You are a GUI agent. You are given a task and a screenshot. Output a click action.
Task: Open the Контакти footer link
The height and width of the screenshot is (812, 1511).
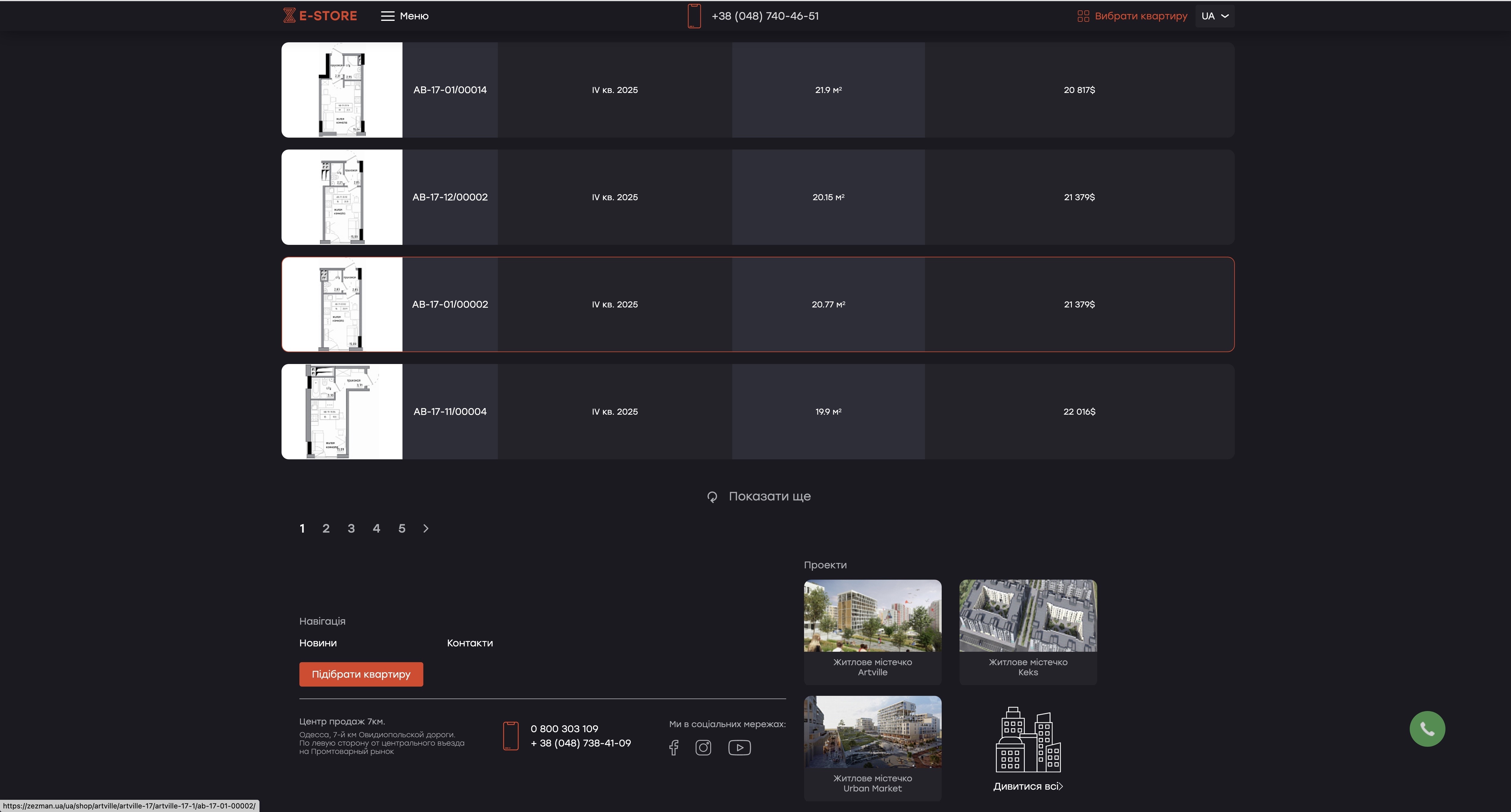[470, 643]
